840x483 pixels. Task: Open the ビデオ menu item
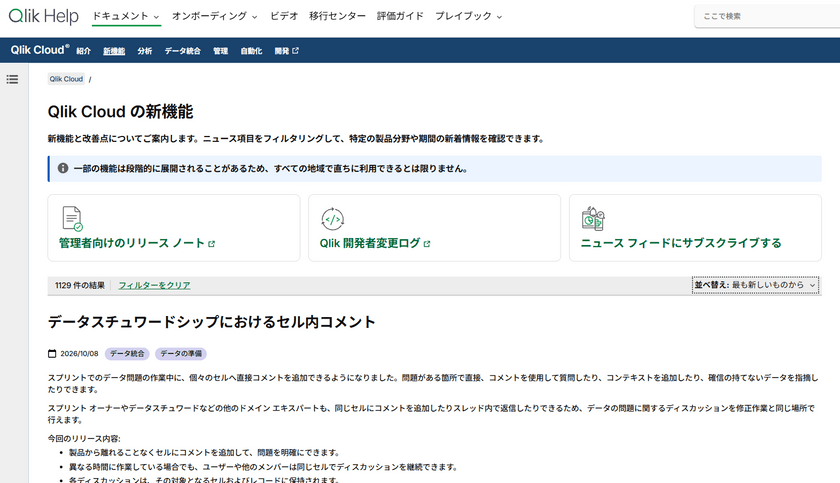(x=283, y=16)
